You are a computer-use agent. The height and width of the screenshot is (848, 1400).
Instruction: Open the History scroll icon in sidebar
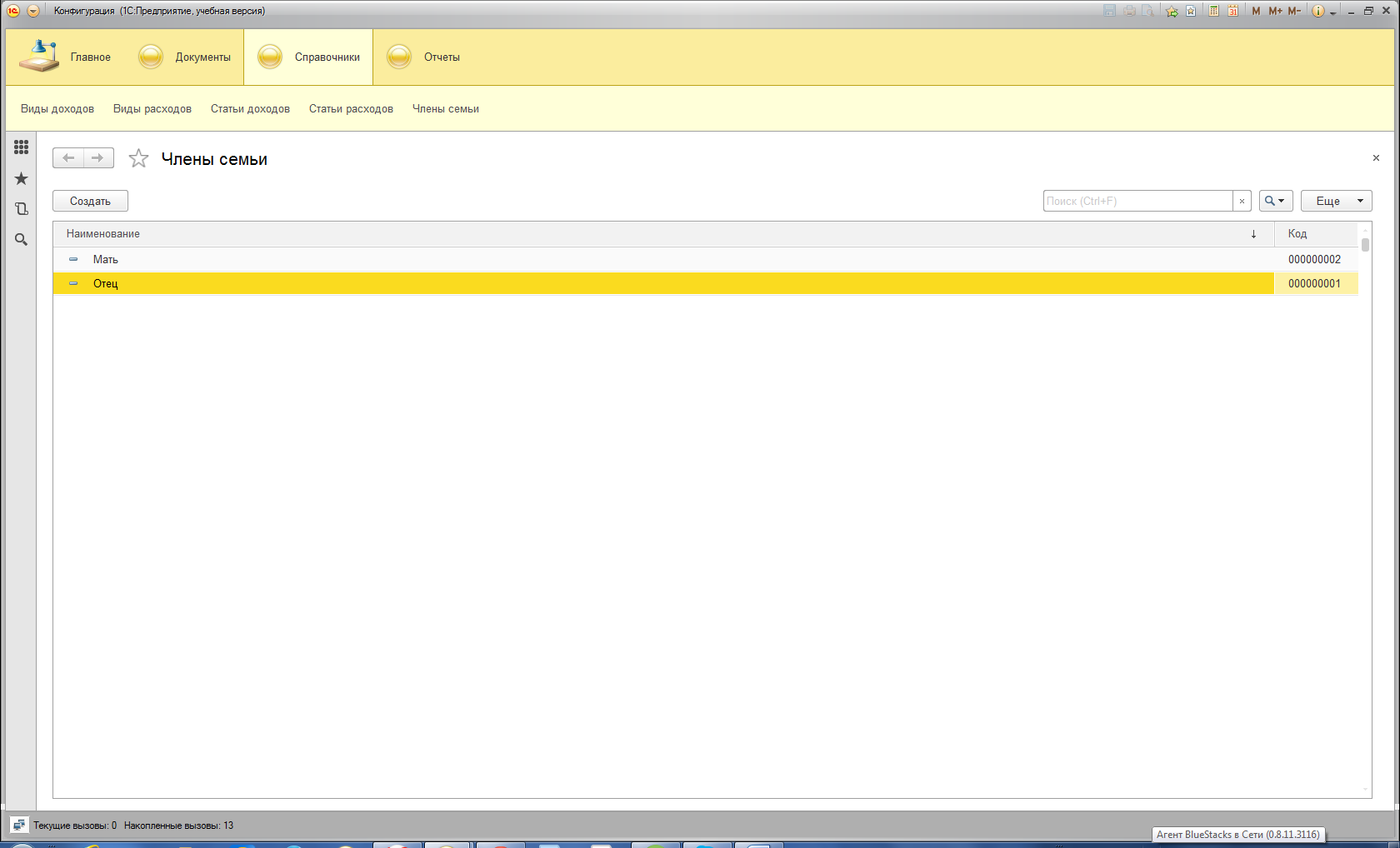pyautogui.click(x=21, y=209)
